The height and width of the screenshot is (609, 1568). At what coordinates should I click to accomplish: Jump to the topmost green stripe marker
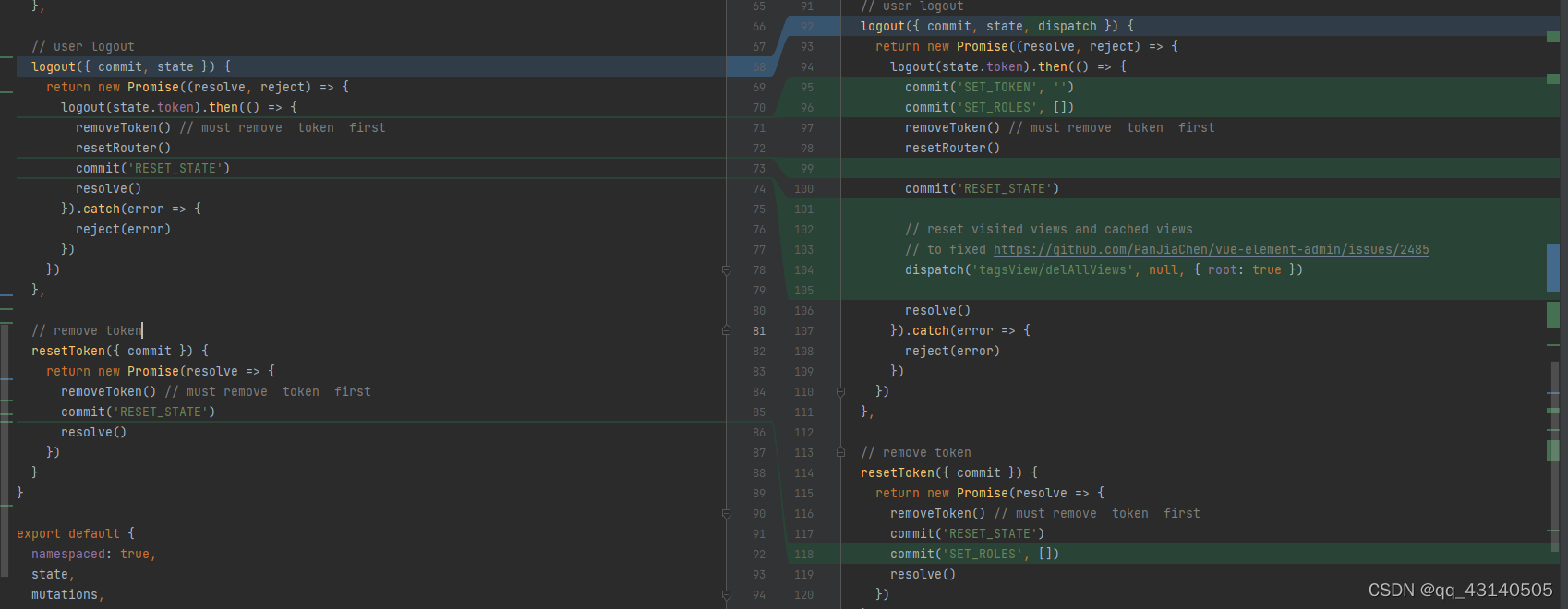pyautogui.click(x=1553, y=36)
